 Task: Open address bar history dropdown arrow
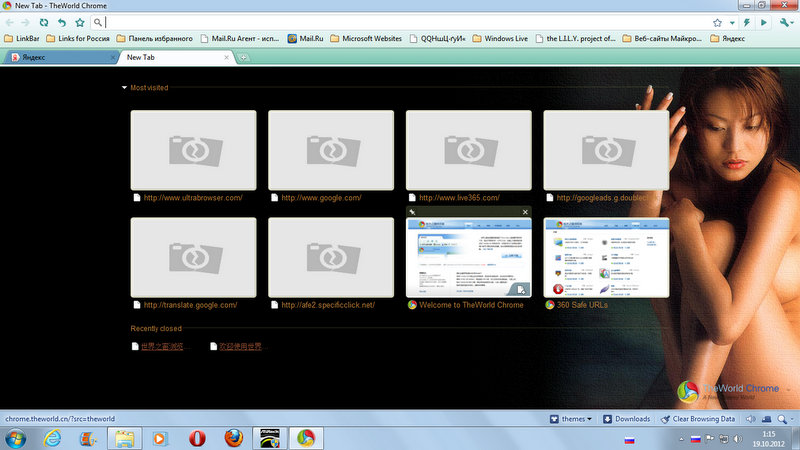(x=732, y=23)
